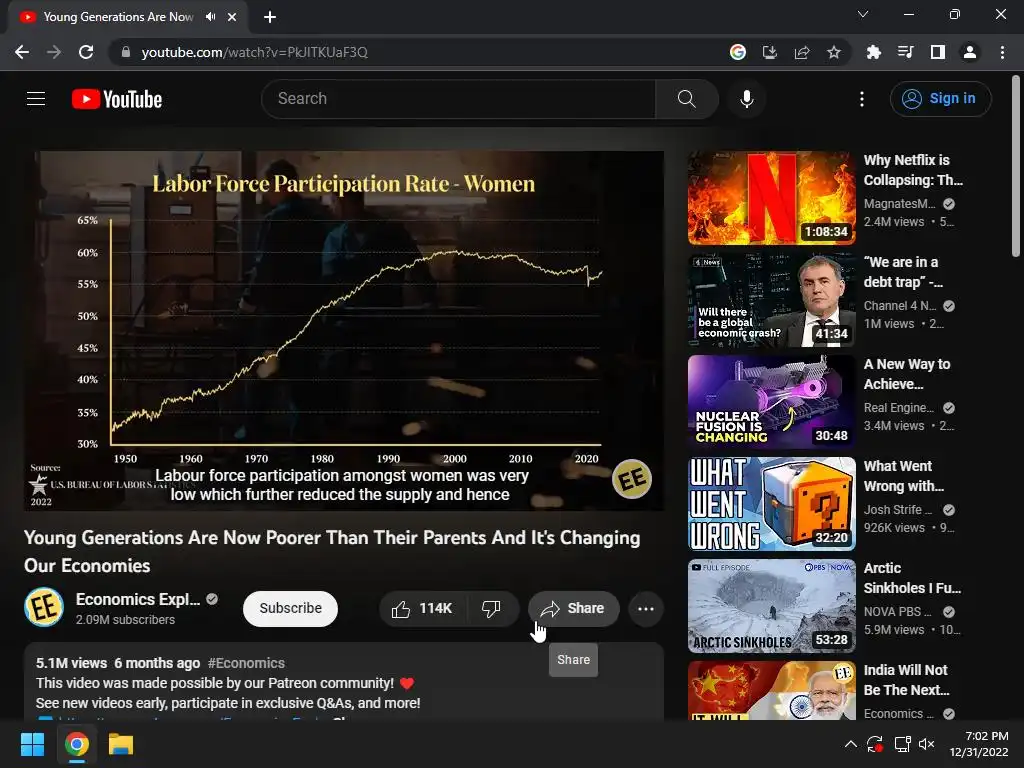Share this page icon in address bar
The width and height of the screenshot is (1024, 768).
click(802, 52)
